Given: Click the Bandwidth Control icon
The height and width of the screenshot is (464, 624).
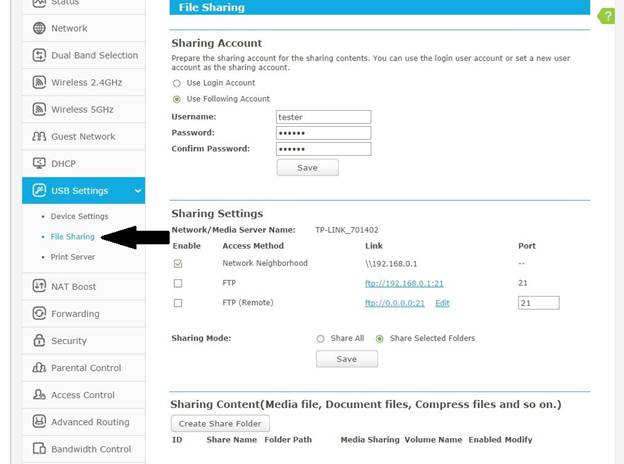Looking at the screenshot, I should click(39, 448).
